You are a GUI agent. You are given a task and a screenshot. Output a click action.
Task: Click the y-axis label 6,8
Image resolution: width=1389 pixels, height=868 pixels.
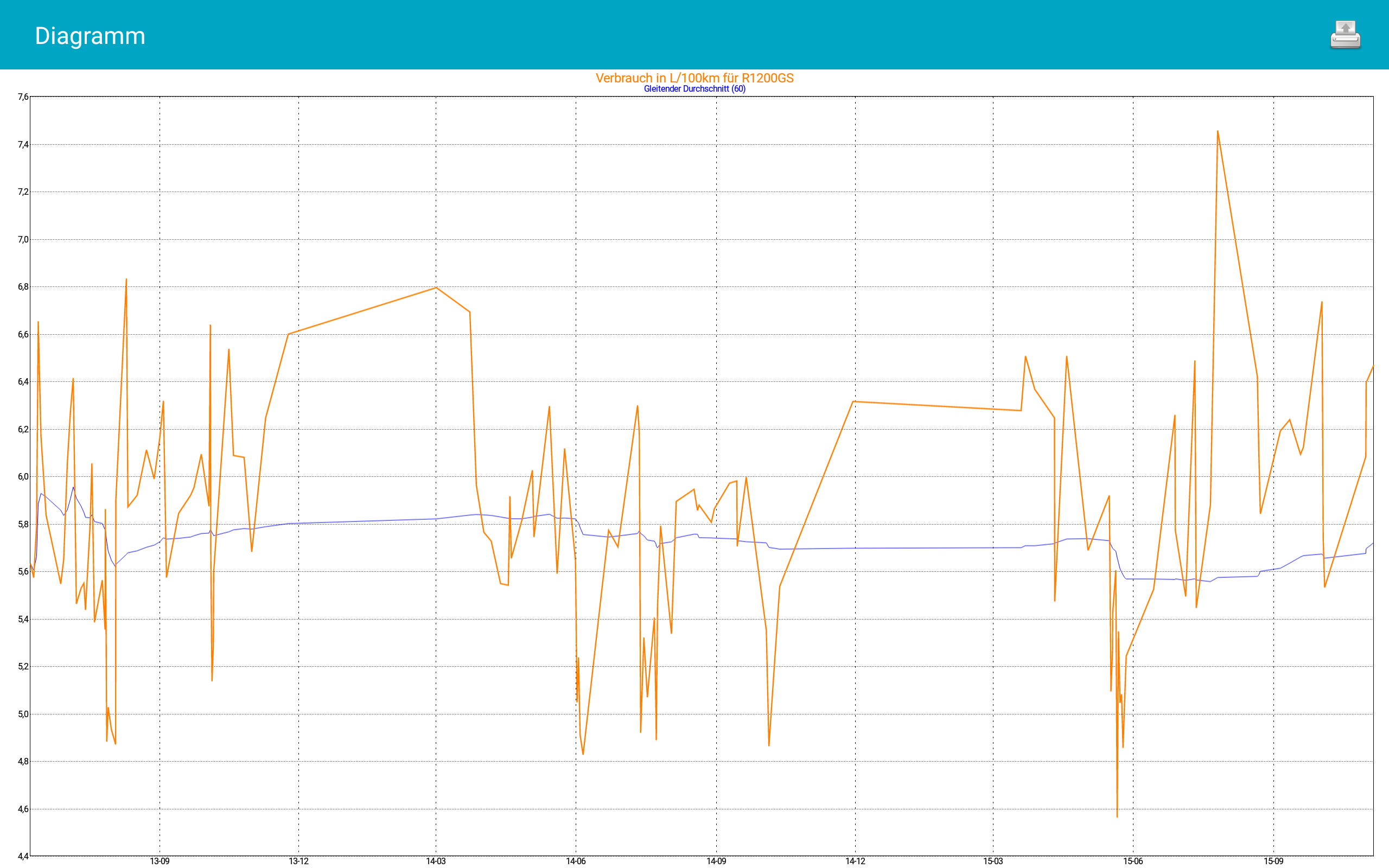coord(23,286)
